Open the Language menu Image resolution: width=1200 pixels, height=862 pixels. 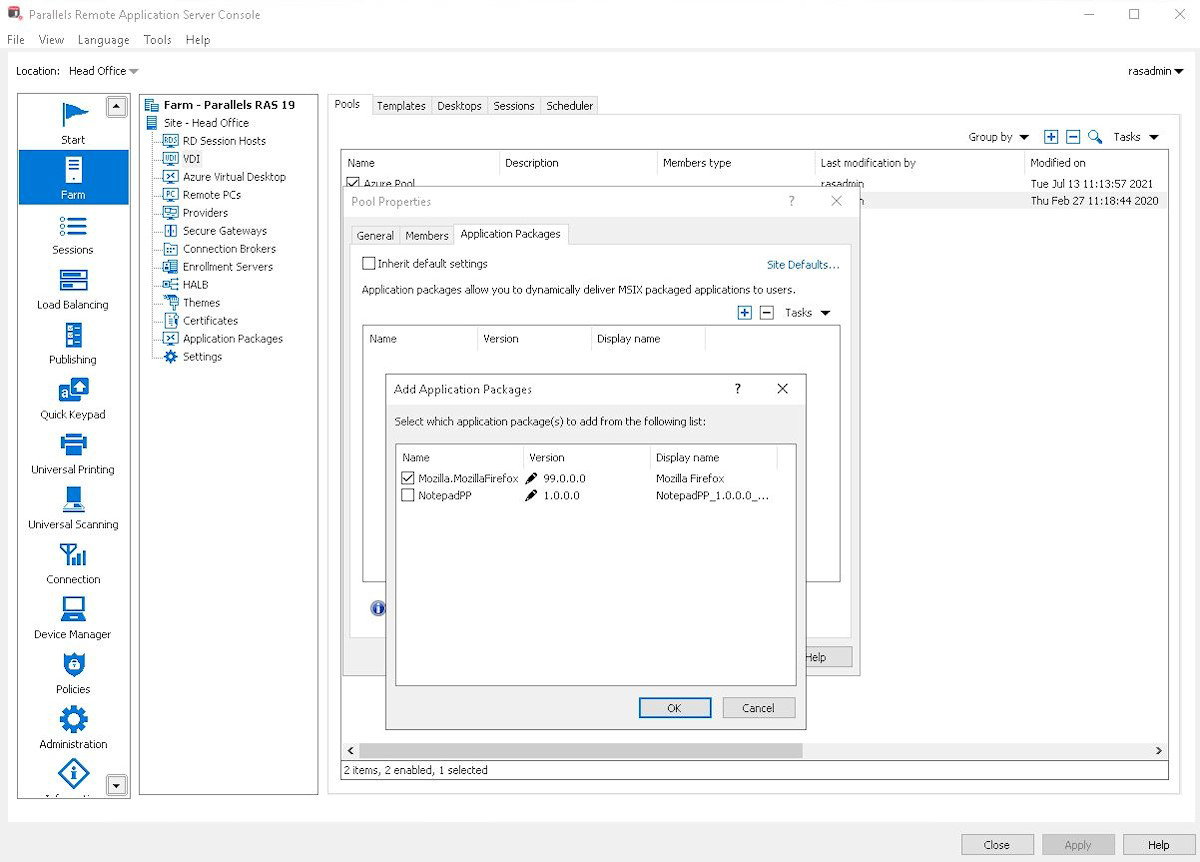coord(104,40)
